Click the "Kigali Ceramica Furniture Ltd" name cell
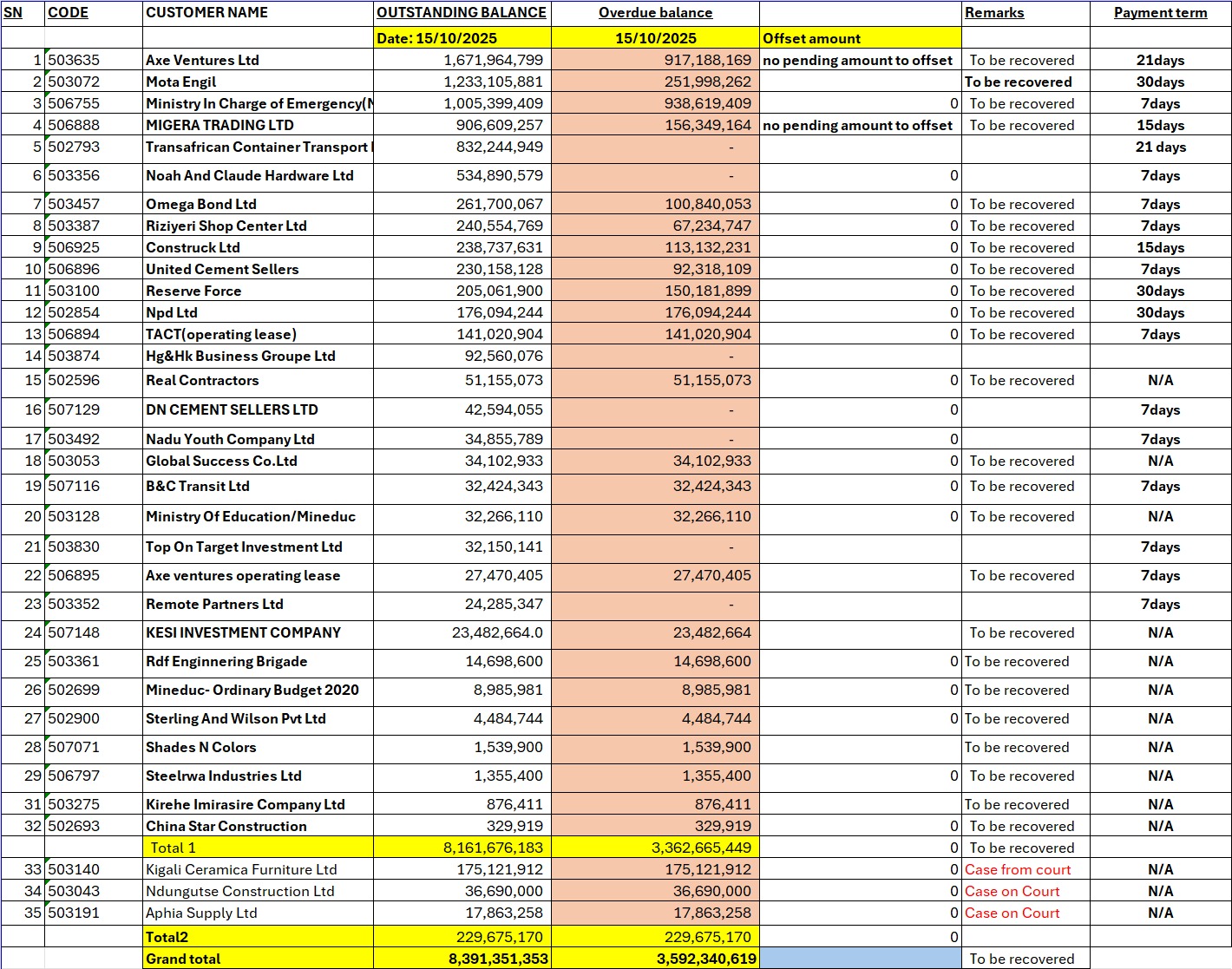This screenshot has width=1232, height=969. 241,869
